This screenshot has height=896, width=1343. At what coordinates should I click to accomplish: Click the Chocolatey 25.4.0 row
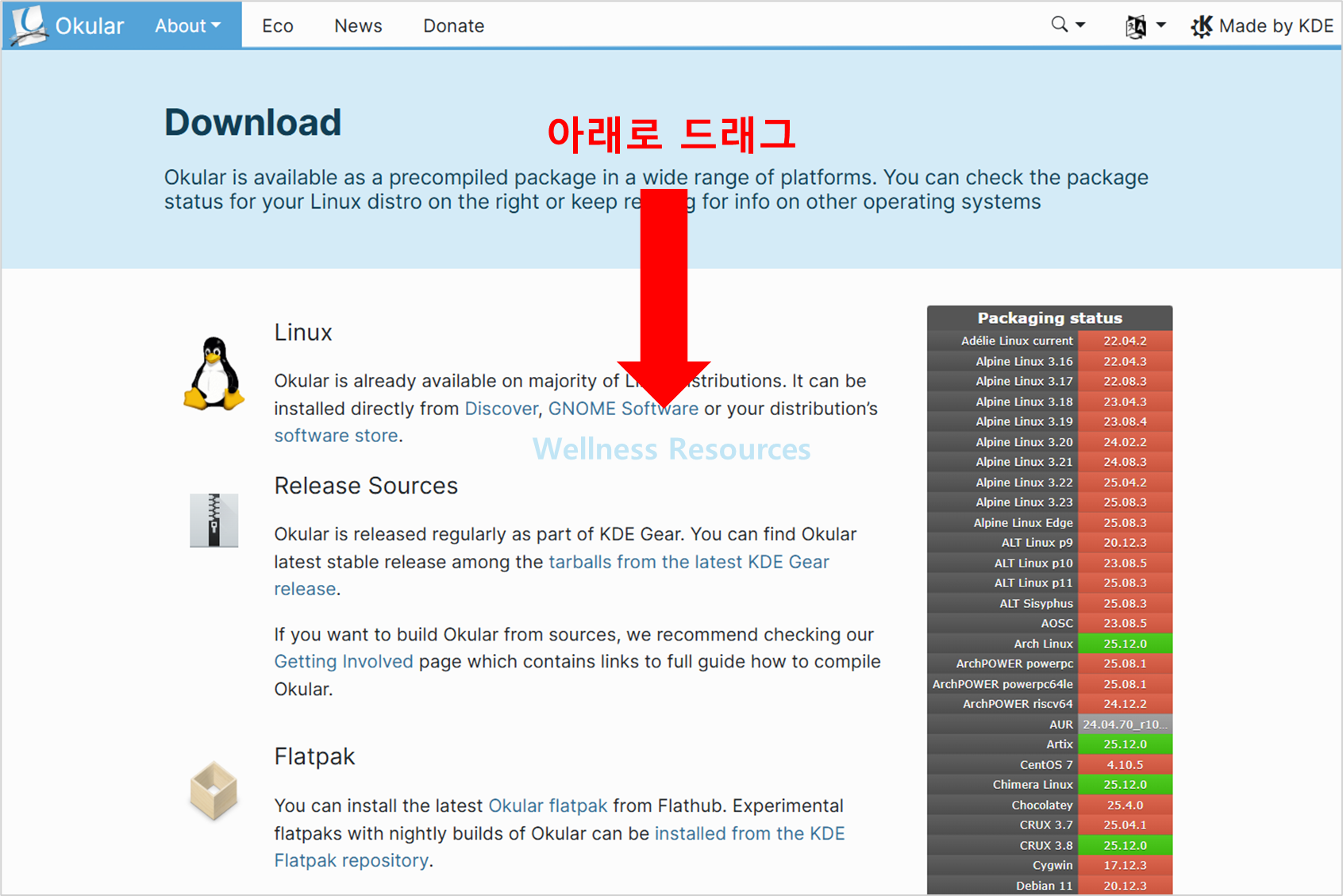[x=1049, y=806]
